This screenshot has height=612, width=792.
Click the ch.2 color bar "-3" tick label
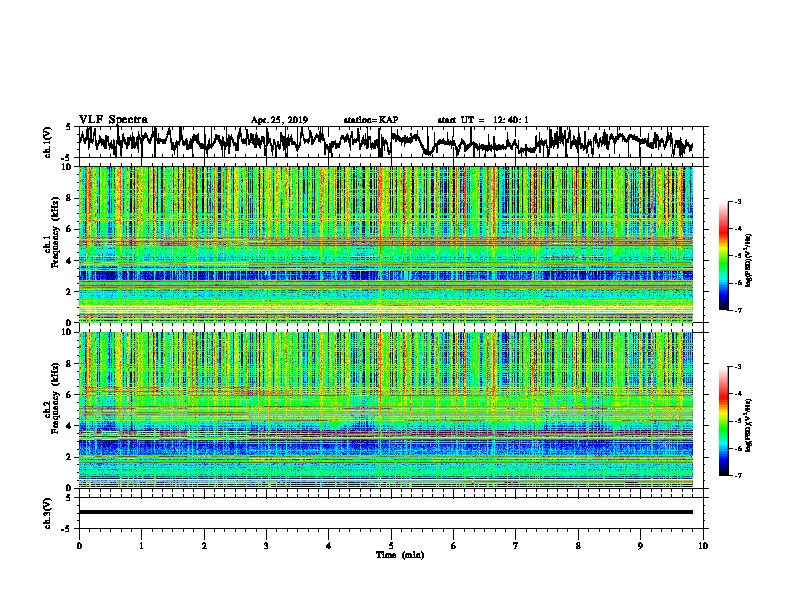738,367
